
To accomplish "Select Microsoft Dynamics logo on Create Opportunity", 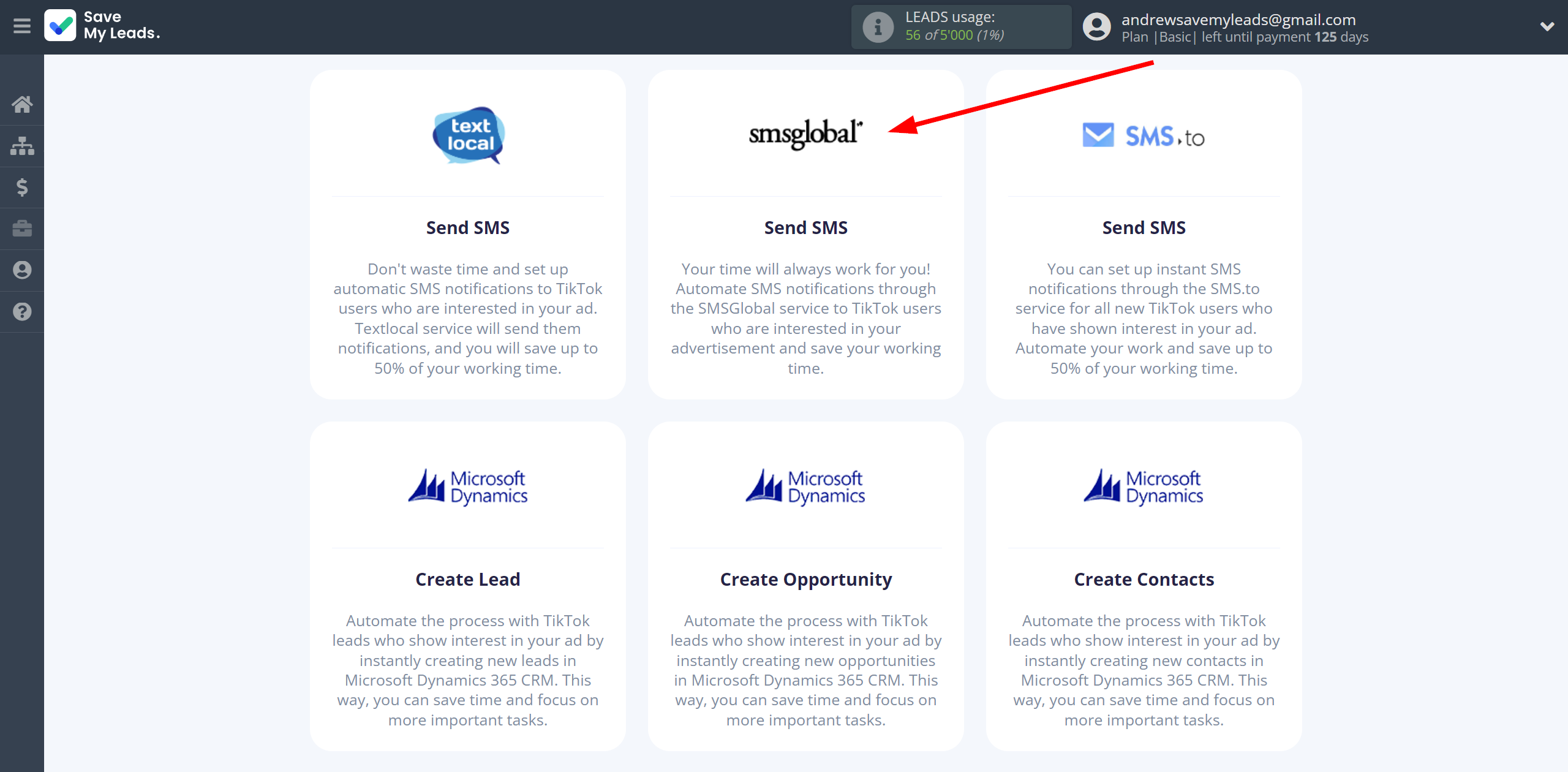I will click(x=805, y=487).
